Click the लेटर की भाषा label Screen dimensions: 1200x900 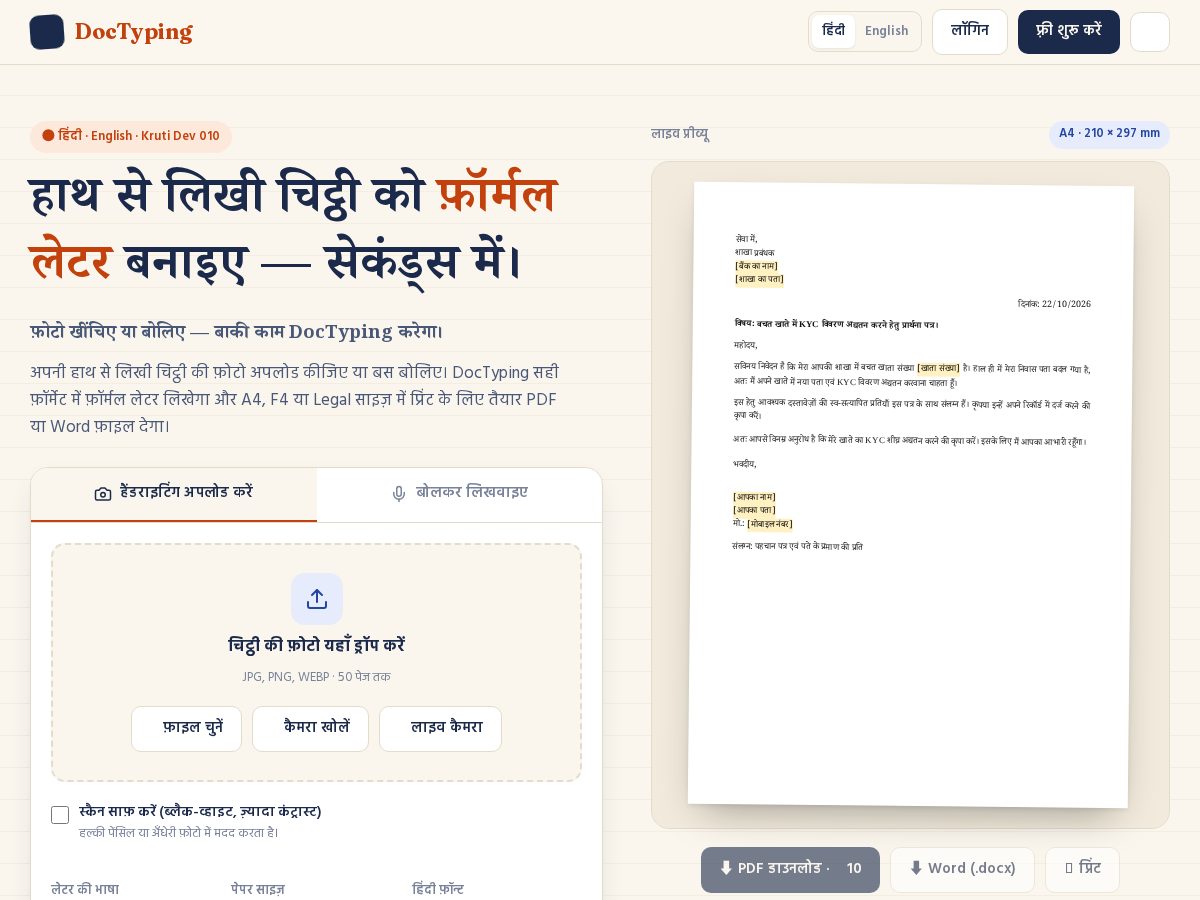[85, 889]
